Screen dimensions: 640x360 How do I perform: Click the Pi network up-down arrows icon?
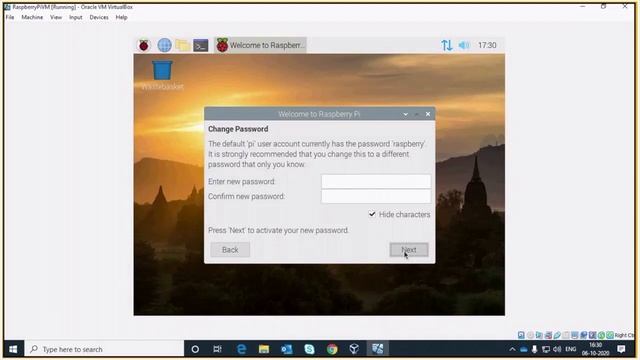[447, 45]
